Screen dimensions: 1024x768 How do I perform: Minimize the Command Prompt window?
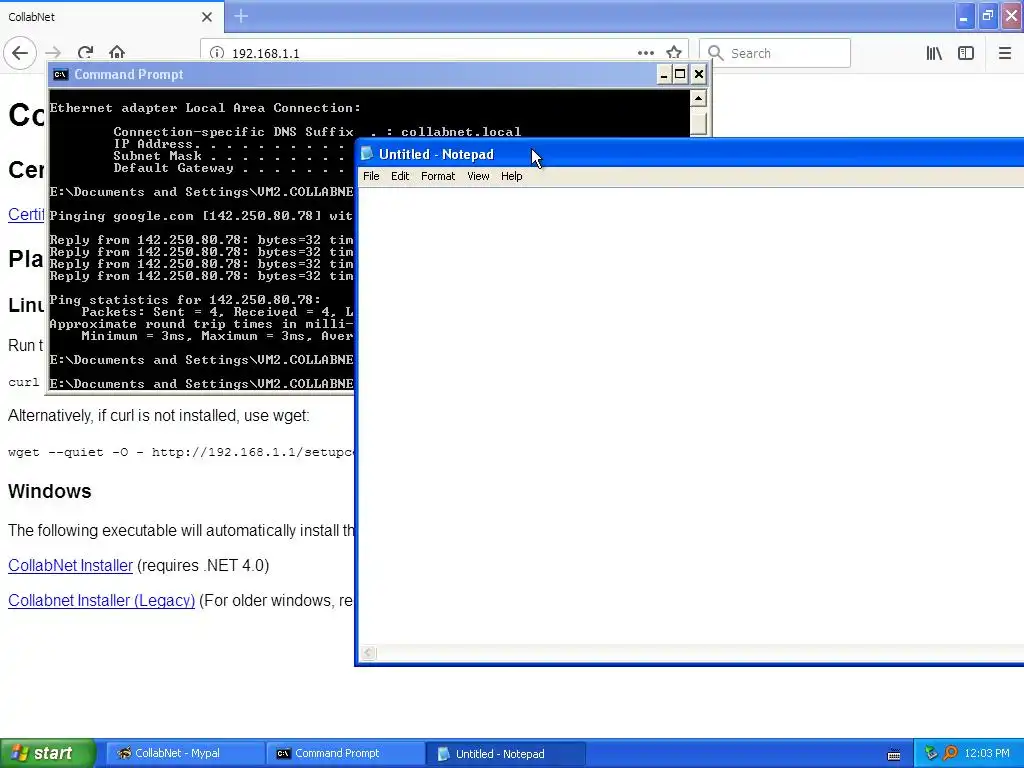(664, 74)
